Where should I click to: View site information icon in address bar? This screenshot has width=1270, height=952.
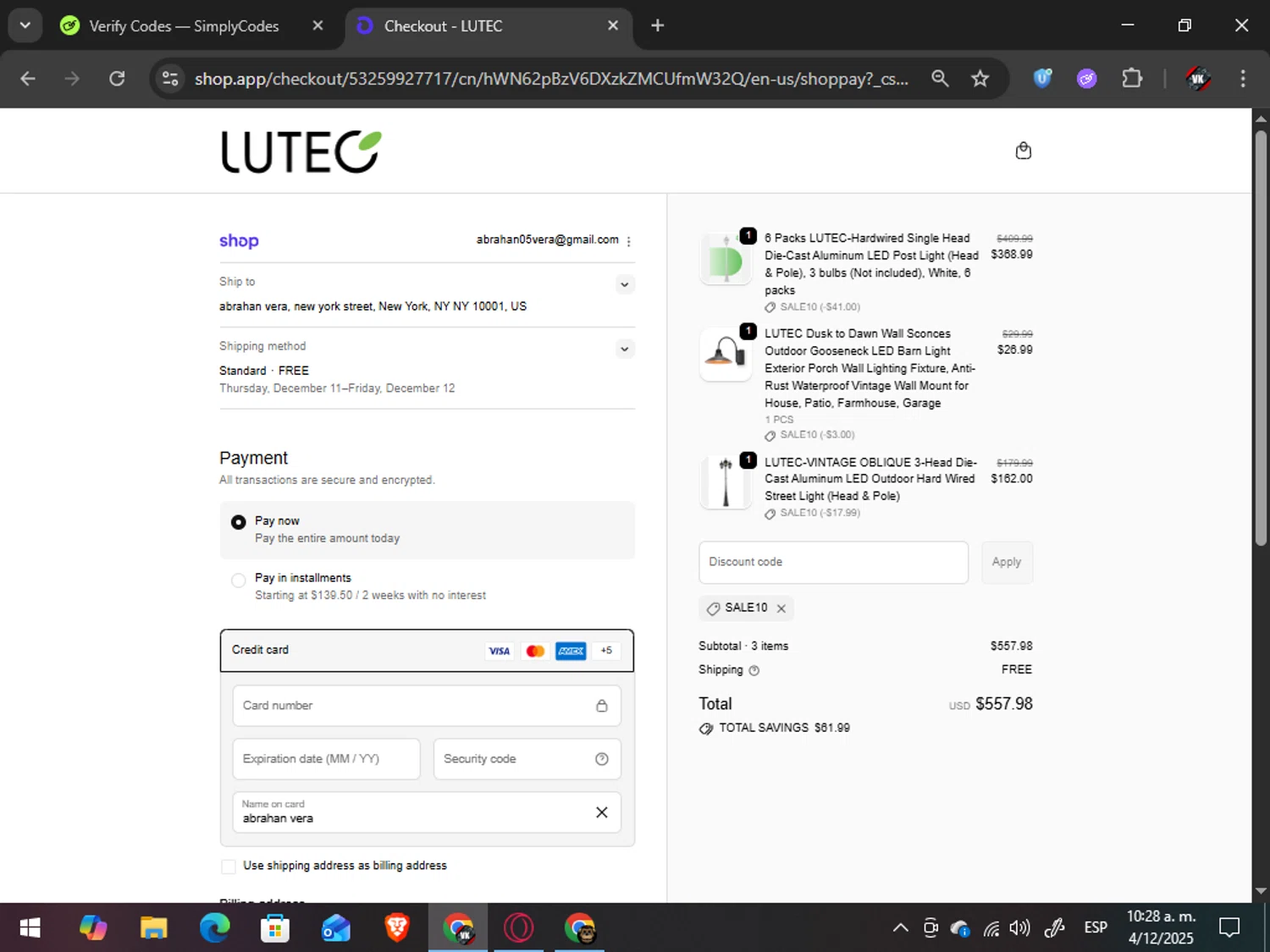(170, 79)
